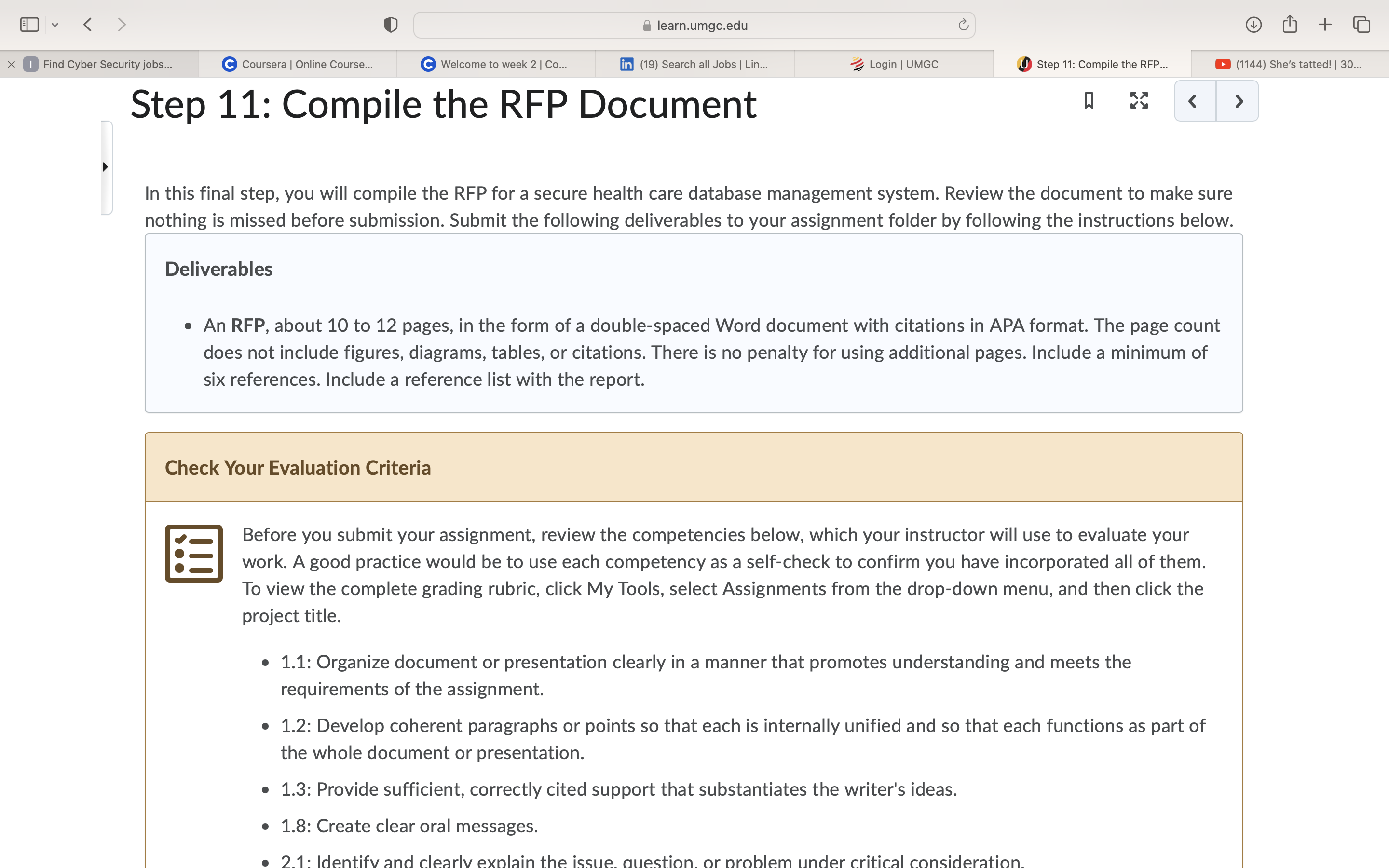Image resolution: width=1389 pixels, height=868 pixels.
Task: Bookmark this page with the bookmark icon
Action: pos(1089,101)
